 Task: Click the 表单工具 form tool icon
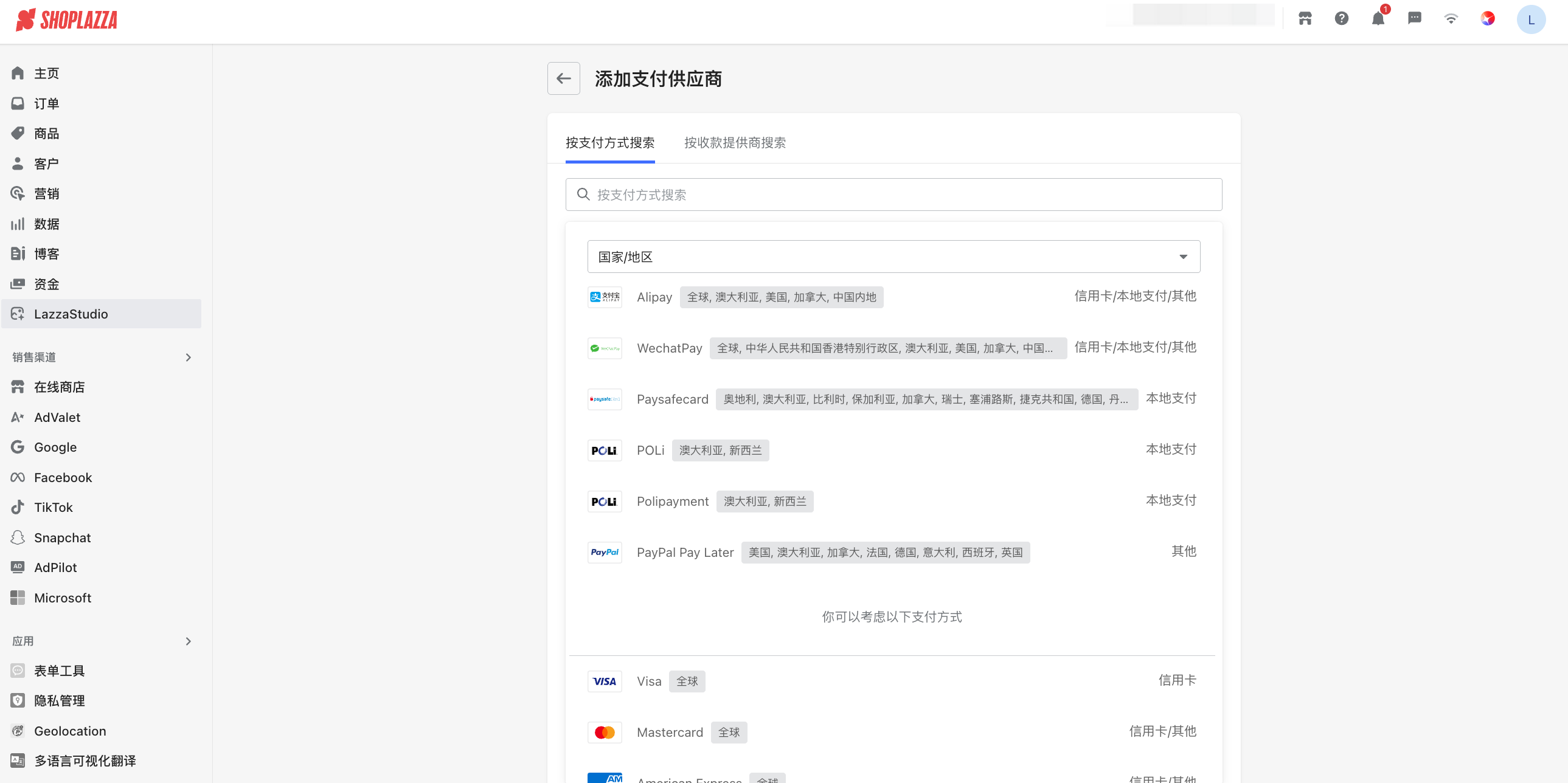click(18, 671)
